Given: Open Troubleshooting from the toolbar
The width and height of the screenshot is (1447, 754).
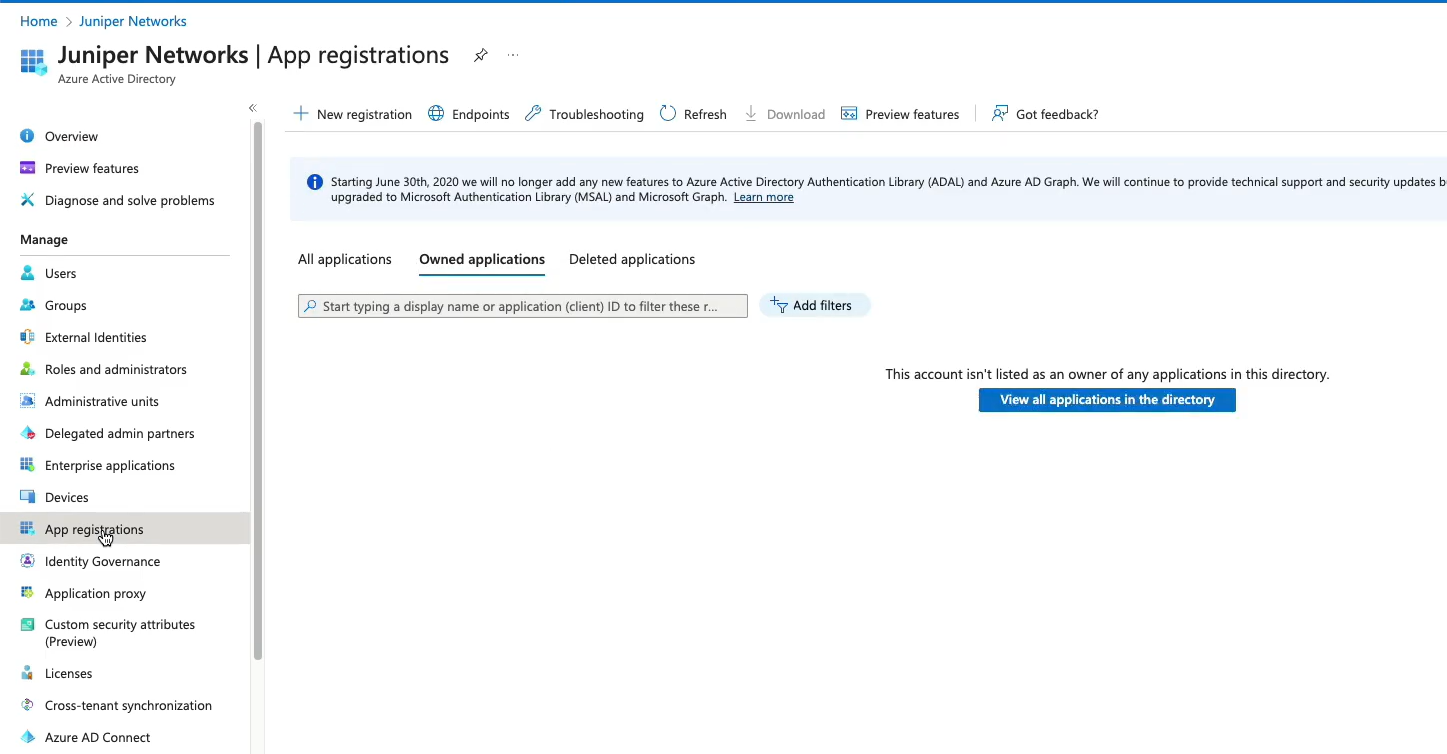Looking at the screenshot, I should [x=585, y=114].
